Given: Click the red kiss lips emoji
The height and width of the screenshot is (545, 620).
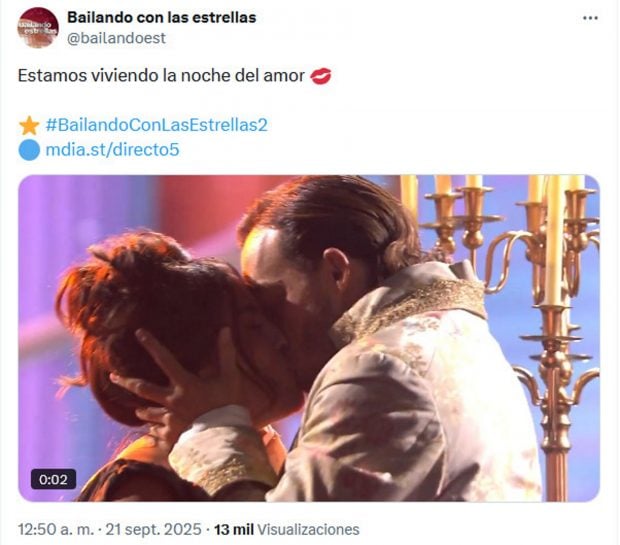Looking at the screenshot, I should point(320,76).
